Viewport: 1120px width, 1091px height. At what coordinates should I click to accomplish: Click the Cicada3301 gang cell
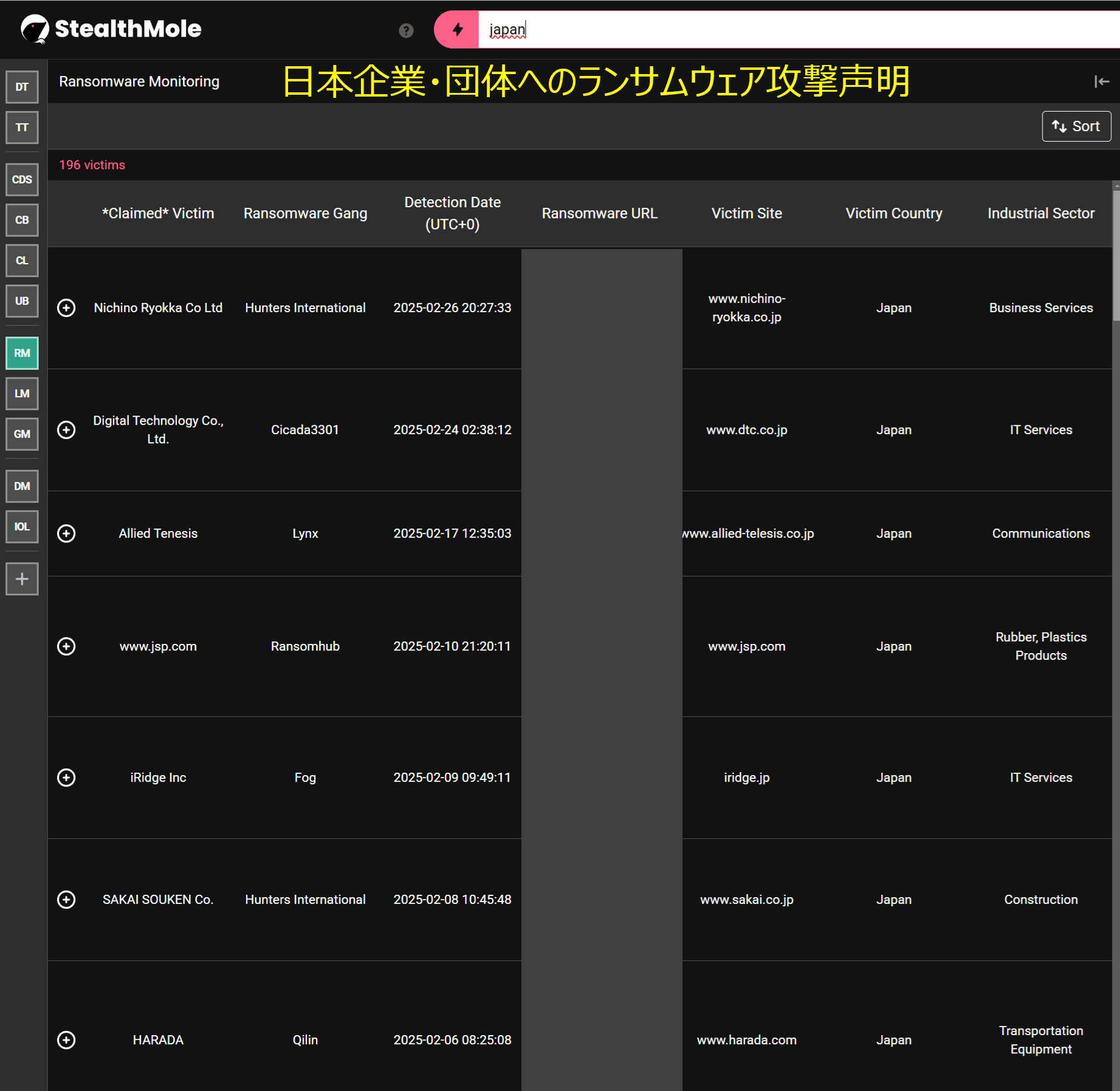[x=305, y=430]
